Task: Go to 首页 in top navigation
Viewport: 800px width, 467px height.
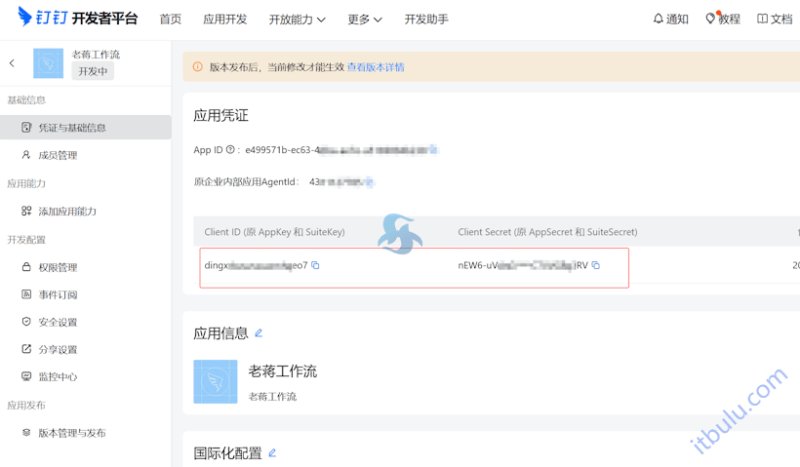Action: [x=170, y=19]
